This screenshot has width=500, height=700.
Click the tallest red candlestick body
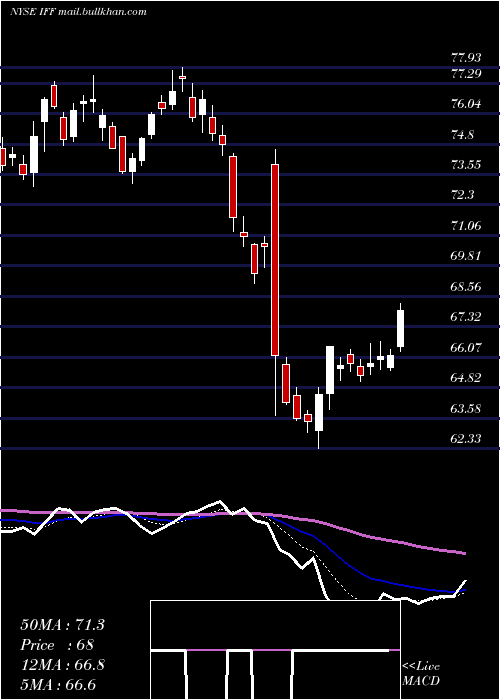(275, 260)
